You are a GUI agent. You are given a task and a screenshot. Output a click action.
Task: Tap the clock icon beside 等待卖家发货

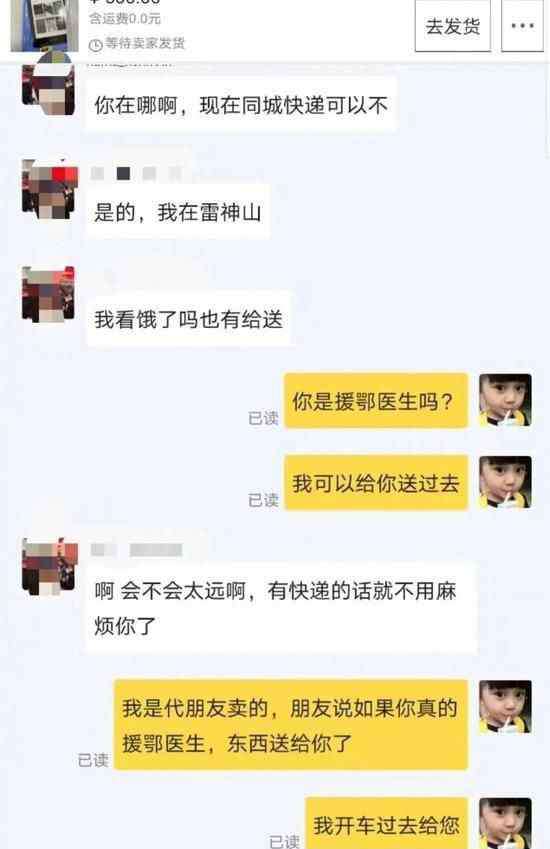pyautogui.click(x=95, y=45)
